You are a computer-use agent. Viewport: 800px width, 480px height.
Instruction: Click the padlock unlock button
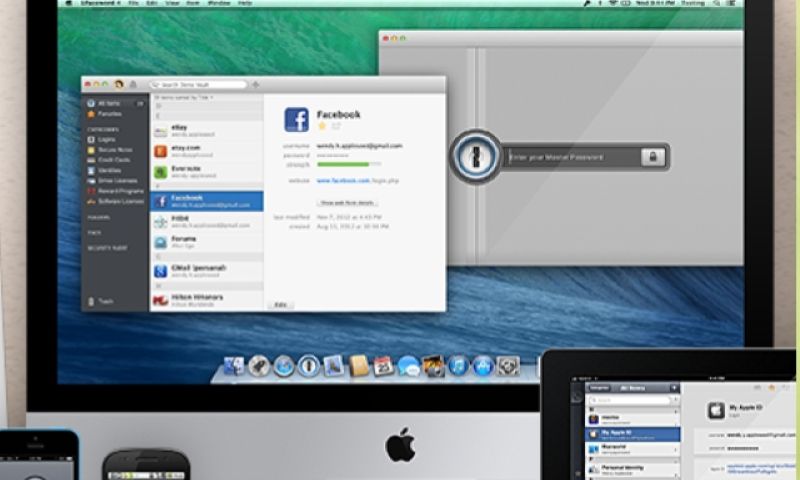653,157
